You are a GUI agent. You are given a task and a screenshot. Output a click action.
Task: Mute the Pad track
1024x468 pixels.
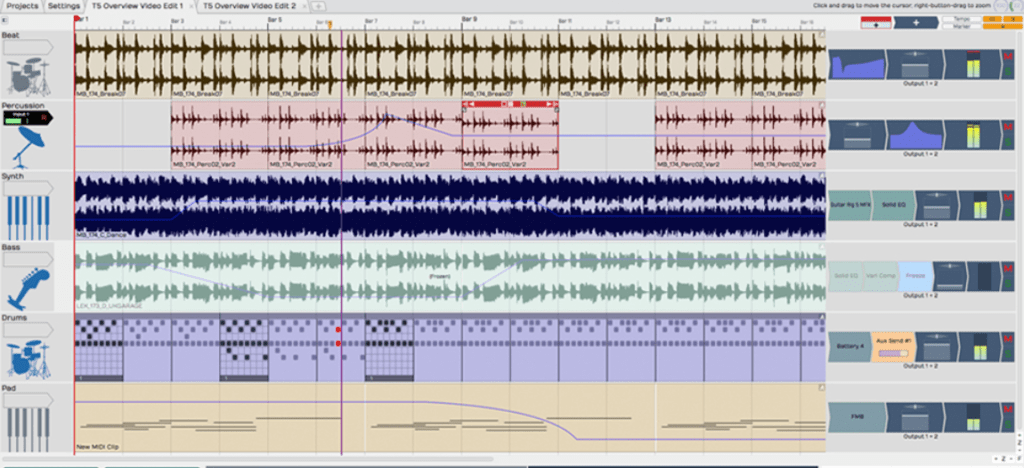(x=1008, y=409)
